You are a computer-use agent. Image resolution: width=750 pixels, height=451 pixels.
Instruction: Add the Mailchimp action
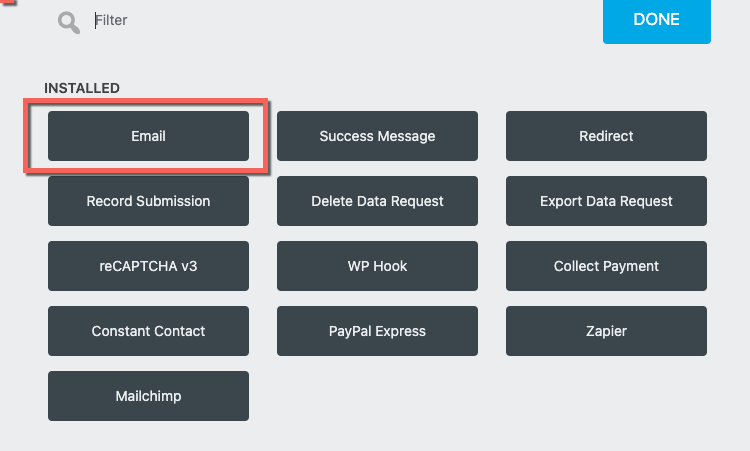click(148, 396)
